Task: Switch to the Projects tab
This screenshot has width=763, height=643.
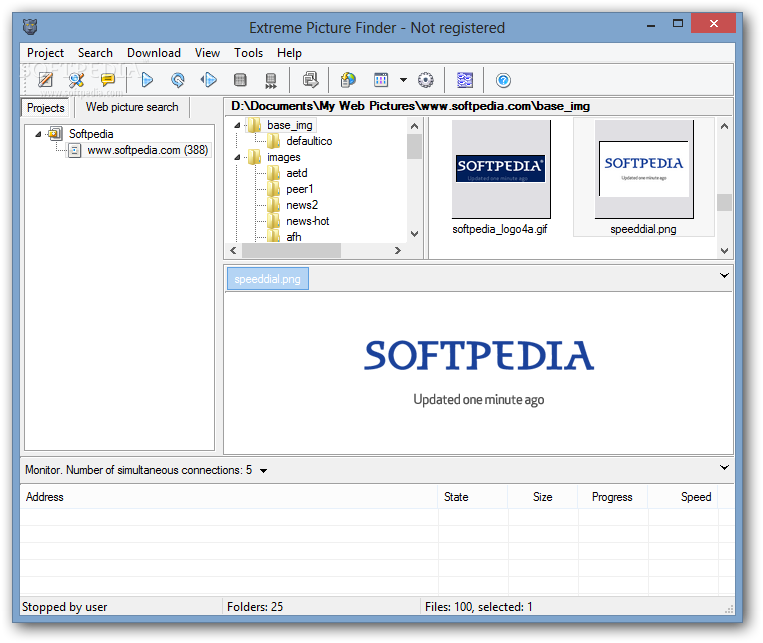Action: coord(46,108)
